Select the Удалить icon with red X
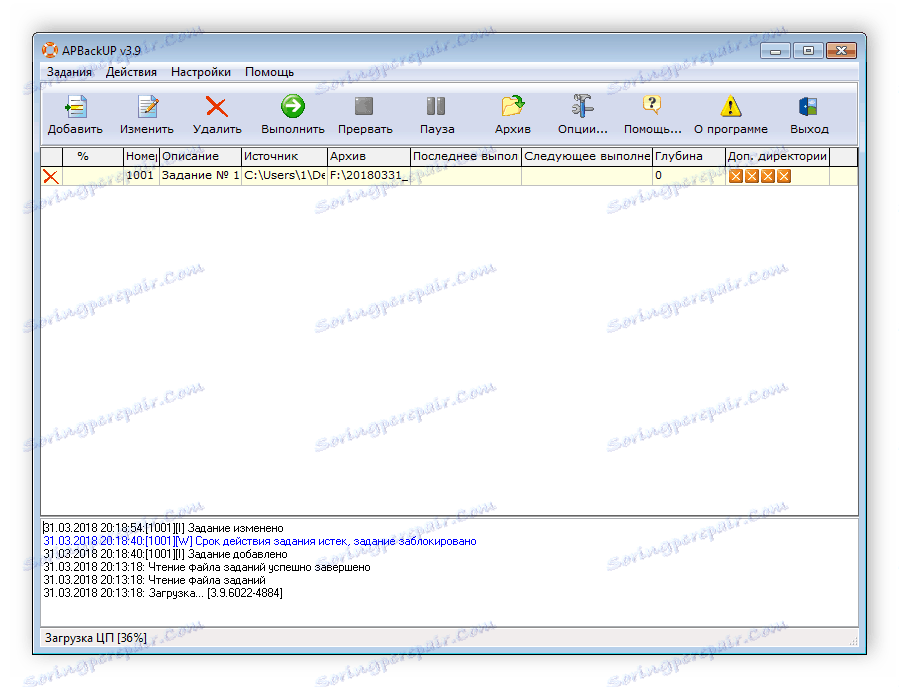 216,113
